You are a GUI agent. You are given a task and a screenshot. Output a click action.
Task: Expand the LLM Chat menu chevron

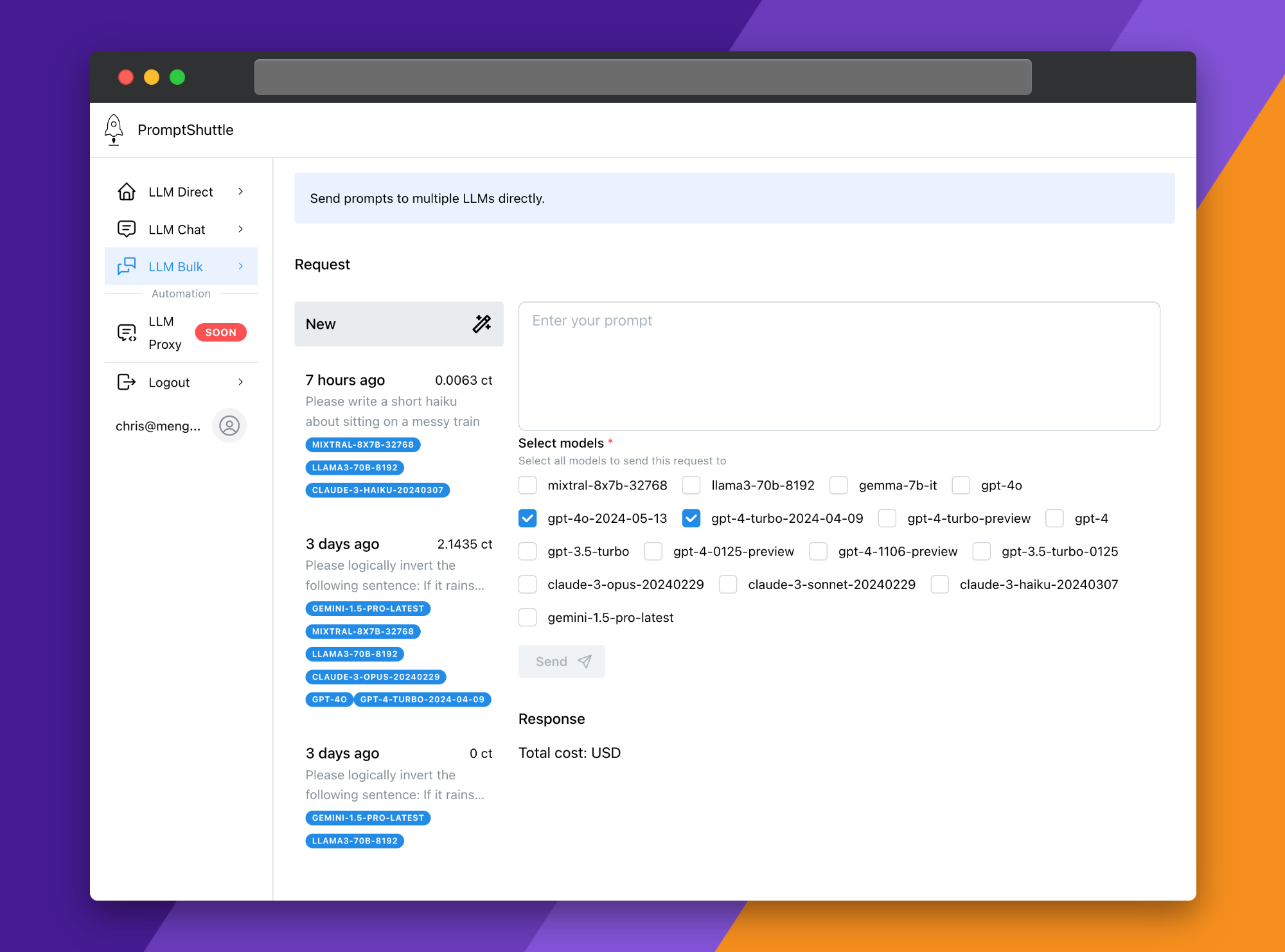point(242,229)
